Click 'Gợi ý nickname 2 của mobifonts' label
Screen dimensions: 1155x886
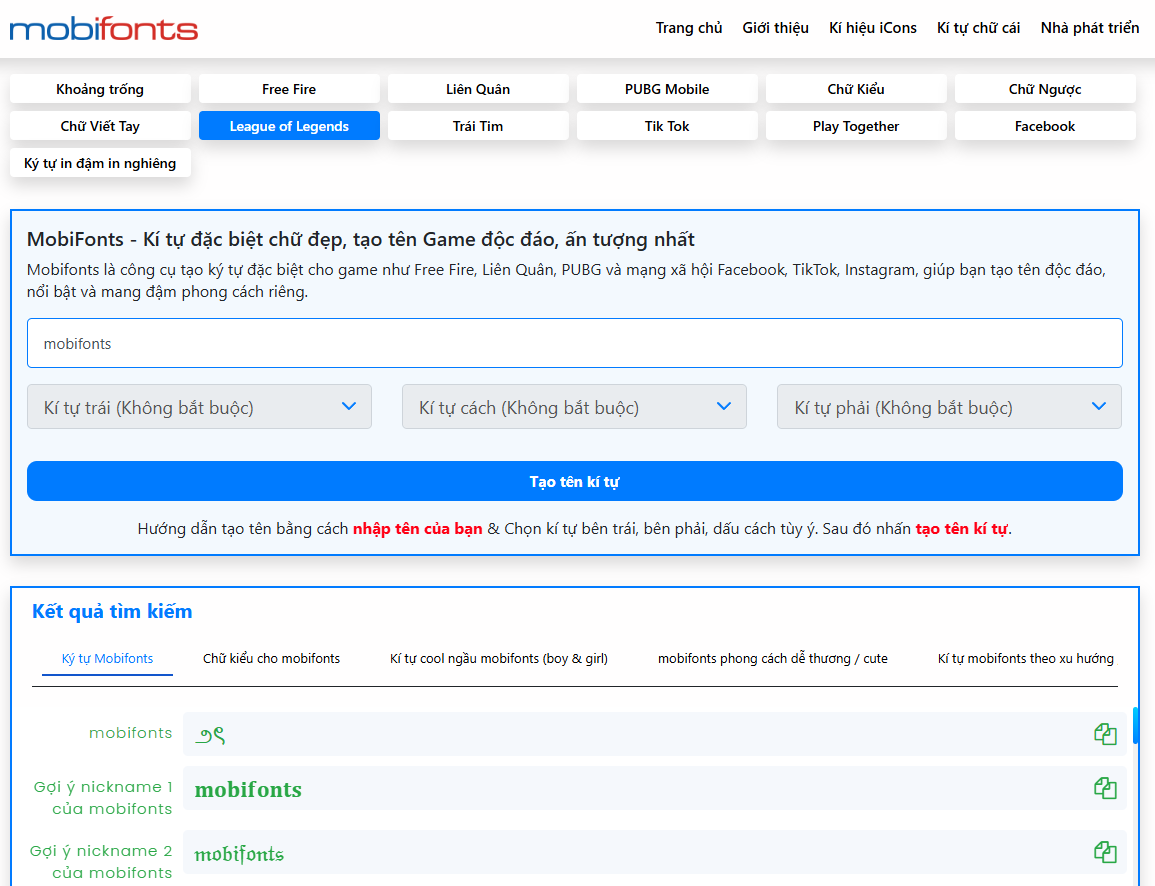point(102,862)
